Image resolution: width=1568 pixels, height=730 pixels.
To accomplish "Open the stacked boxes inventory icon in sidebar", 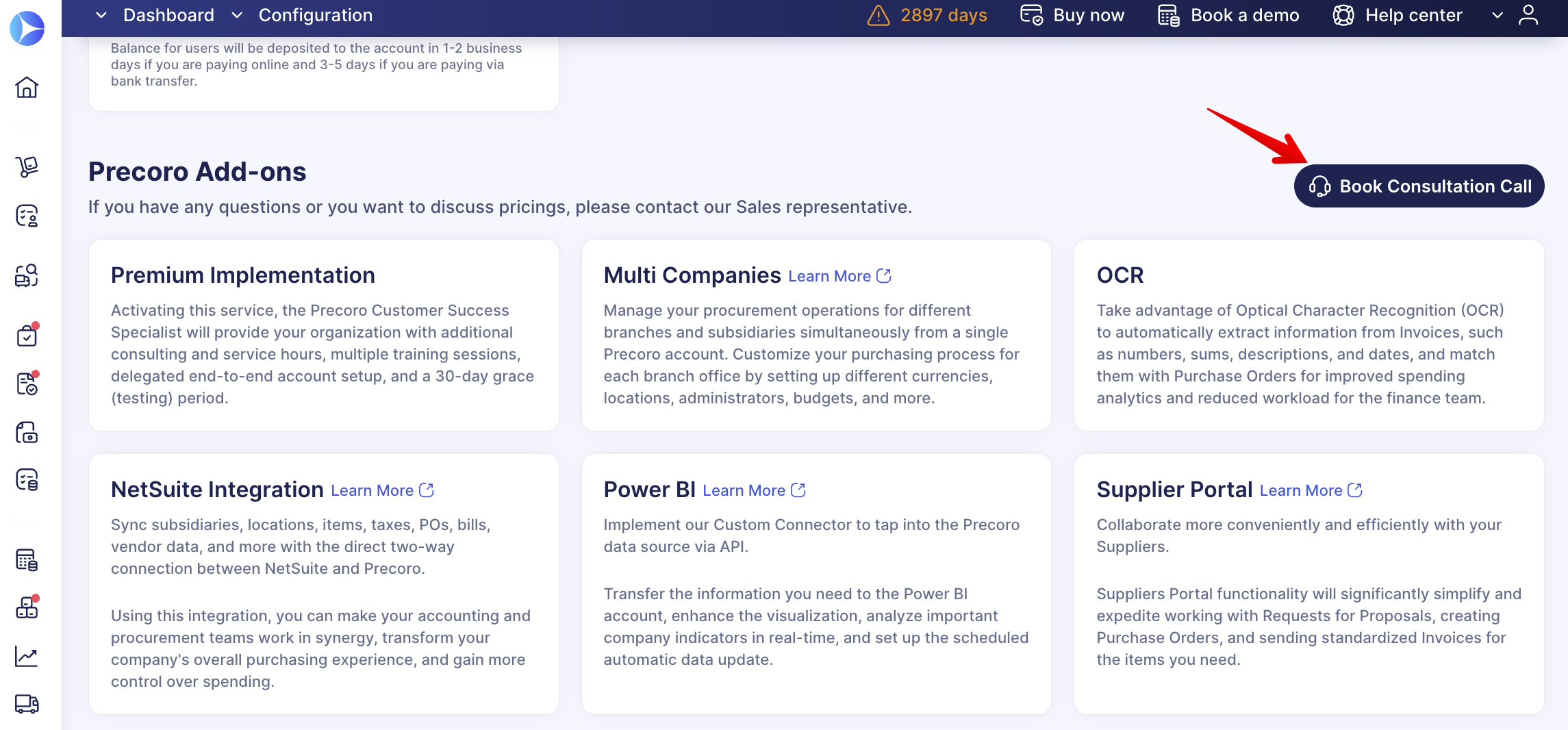I will pyautogui.click(x=27, y=607).
